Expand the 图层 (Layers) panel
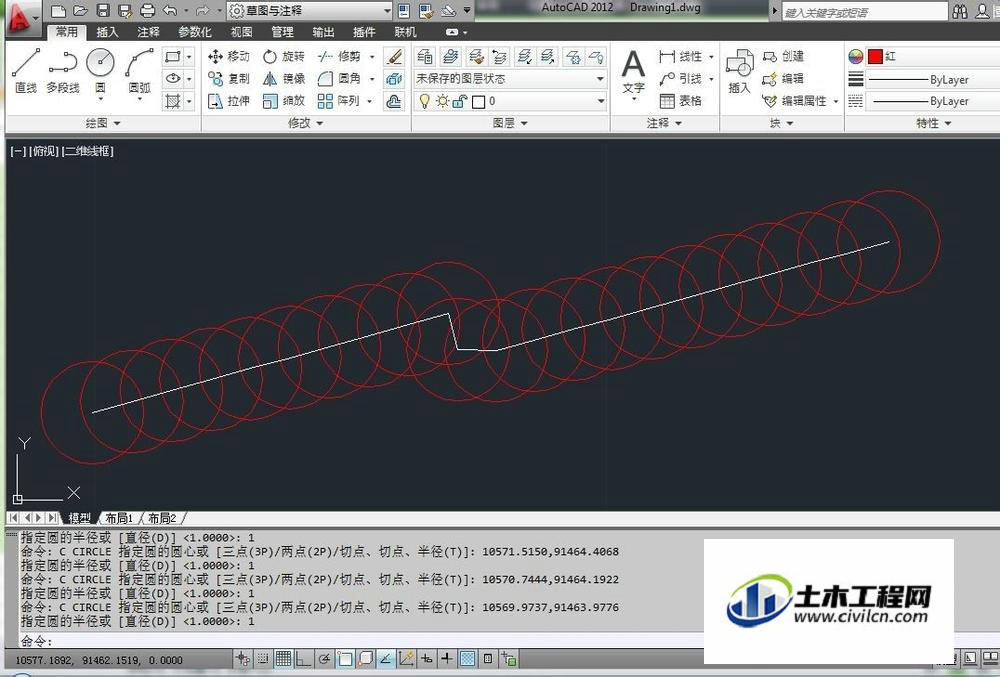 pos(510,123)
